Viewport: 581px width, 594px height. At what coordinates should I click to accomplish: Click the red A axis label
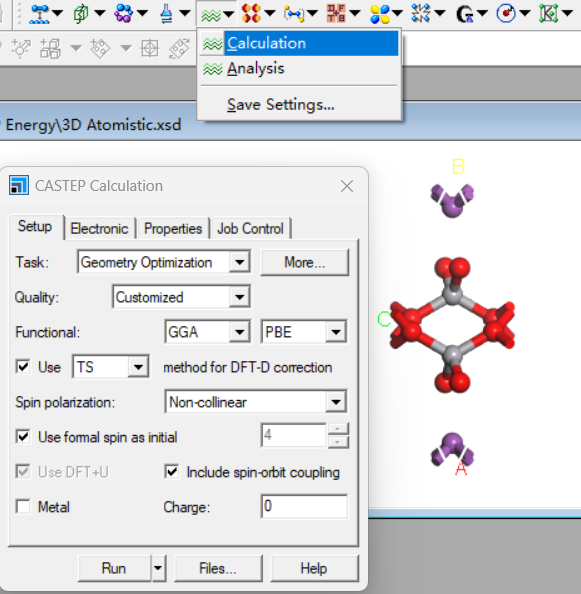pyautogui.click(x=461, y=468)
